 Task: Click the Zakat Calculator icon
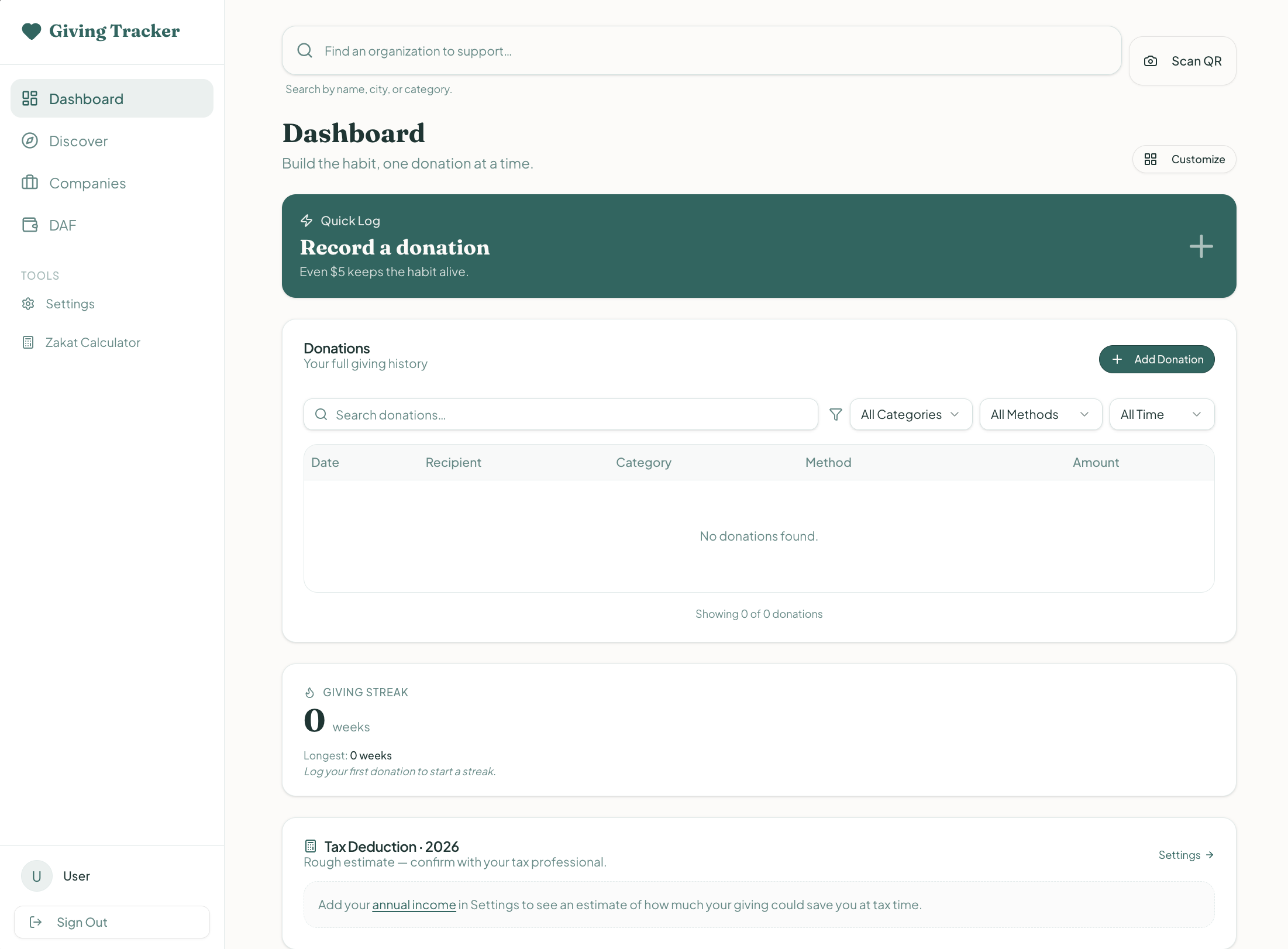pyautogui.click(x=28, y=342)
